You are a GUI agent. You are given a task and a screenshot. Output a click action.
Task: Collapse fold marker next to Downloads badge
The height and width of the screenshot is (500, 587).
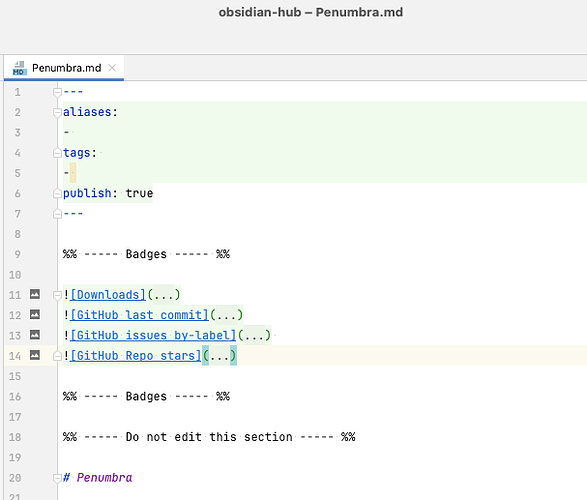(x=57, y=295)
